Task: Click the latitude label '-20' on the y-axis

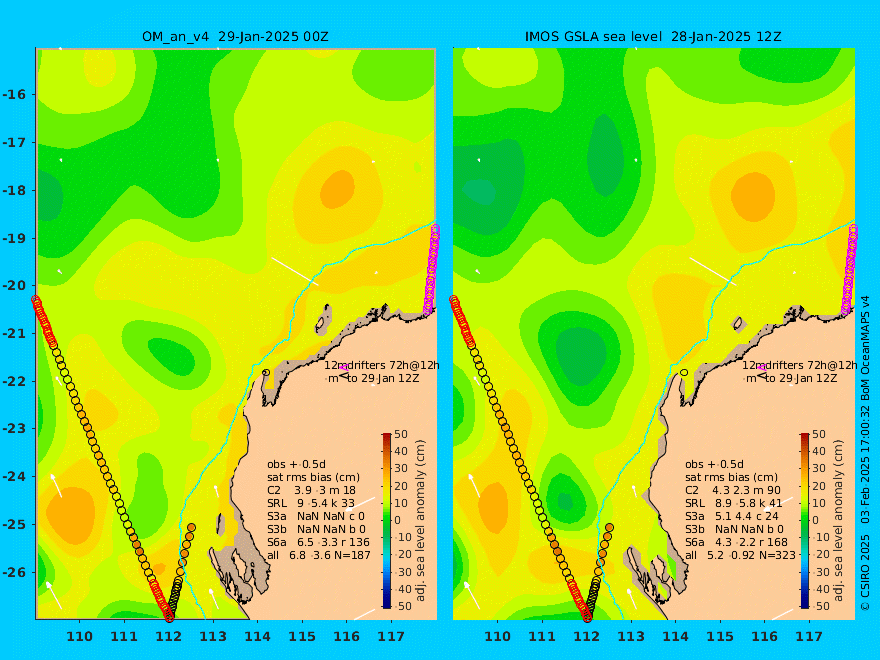Action: (x=13, y=285)
